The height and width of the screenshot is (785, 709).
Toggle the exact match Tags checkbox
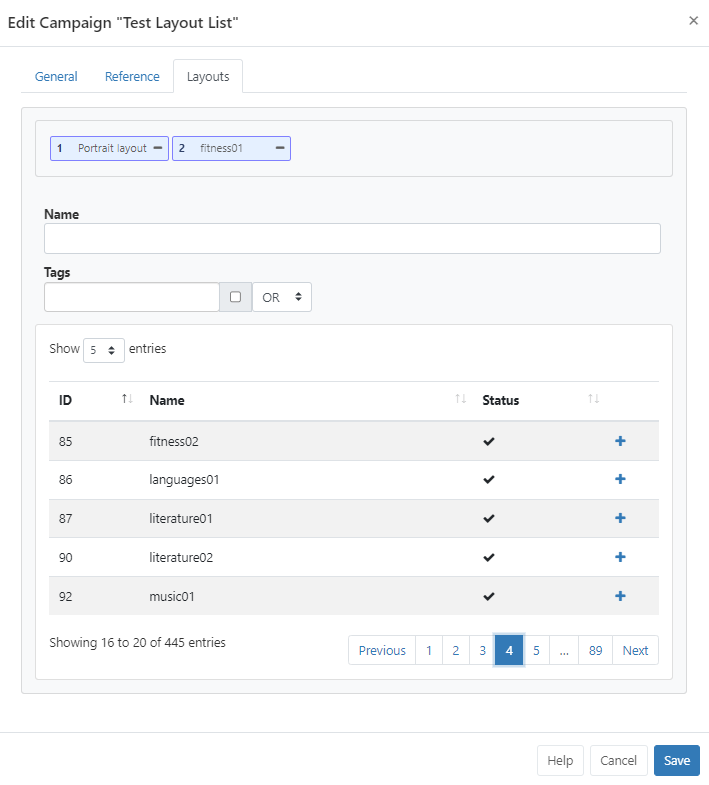coord(235,297)
